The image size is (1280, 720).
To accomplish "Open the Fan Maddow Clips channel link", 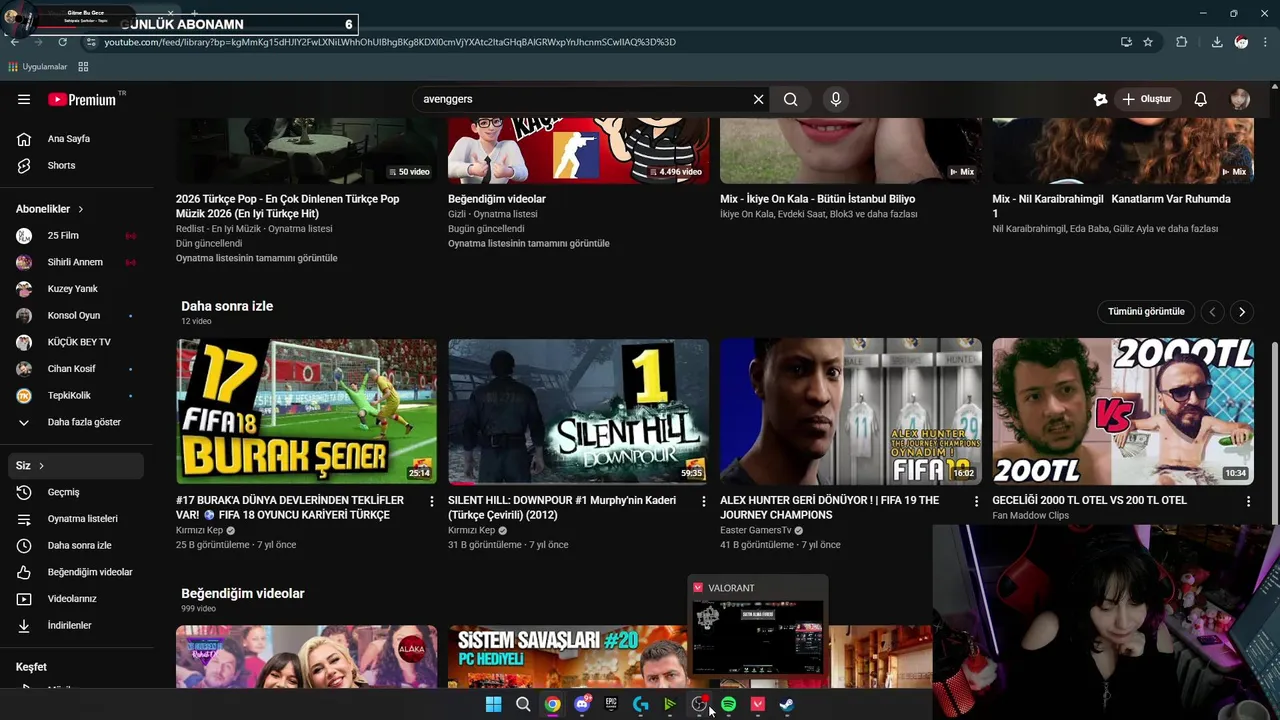I will [1030, 516].
